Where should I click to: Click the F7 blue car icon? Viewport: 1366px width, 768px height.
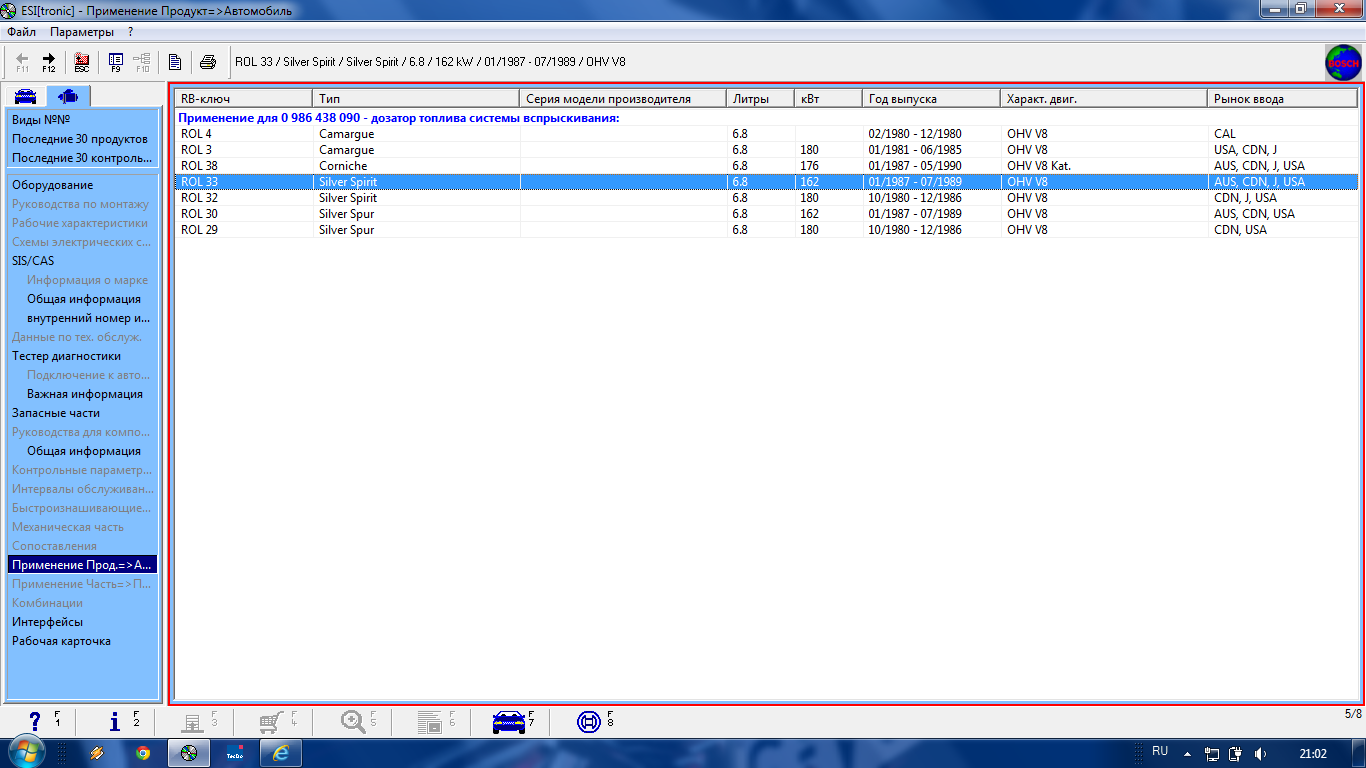tap(514, 721)
